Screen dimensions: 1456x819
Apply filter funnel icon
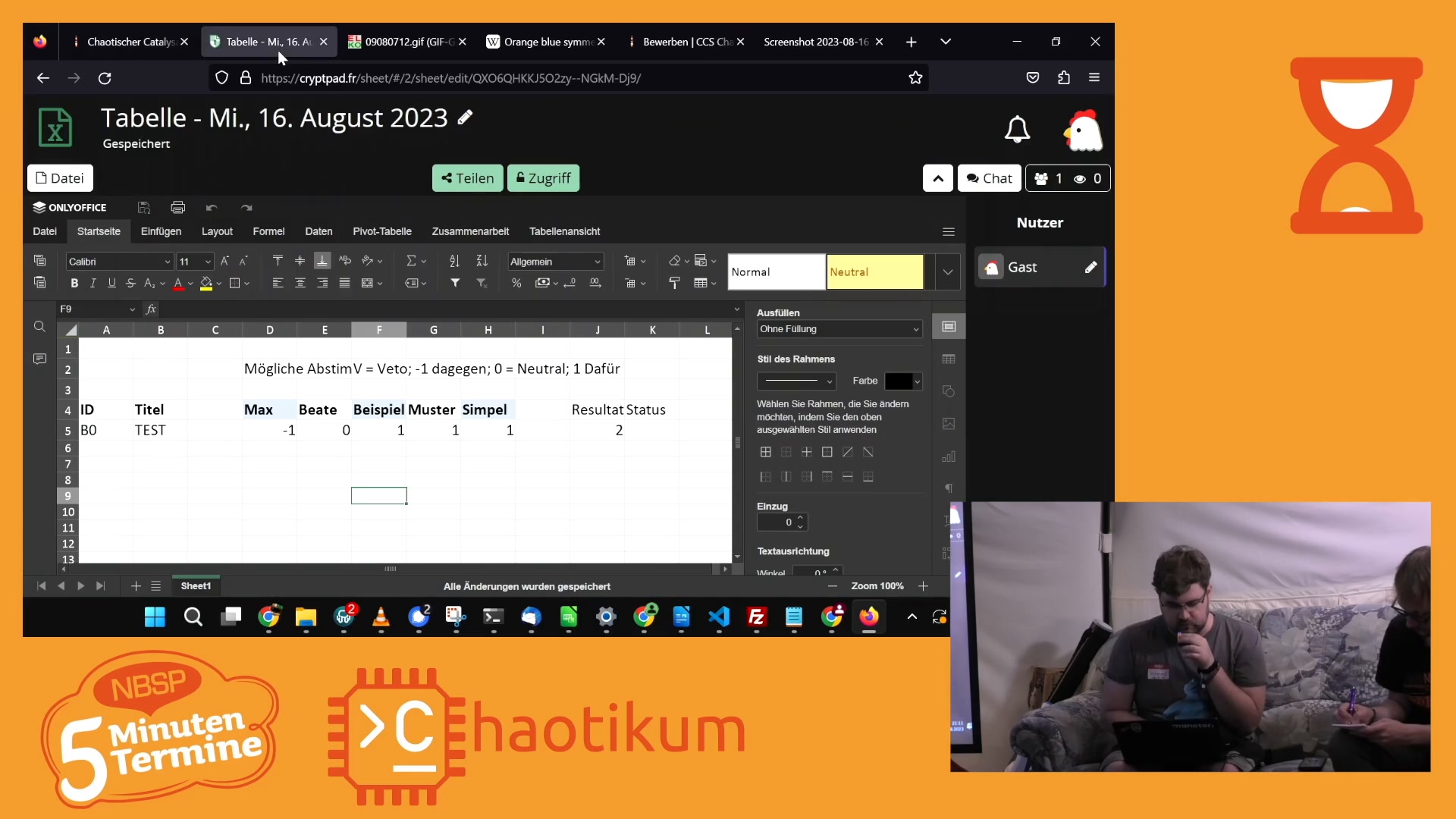455,284
